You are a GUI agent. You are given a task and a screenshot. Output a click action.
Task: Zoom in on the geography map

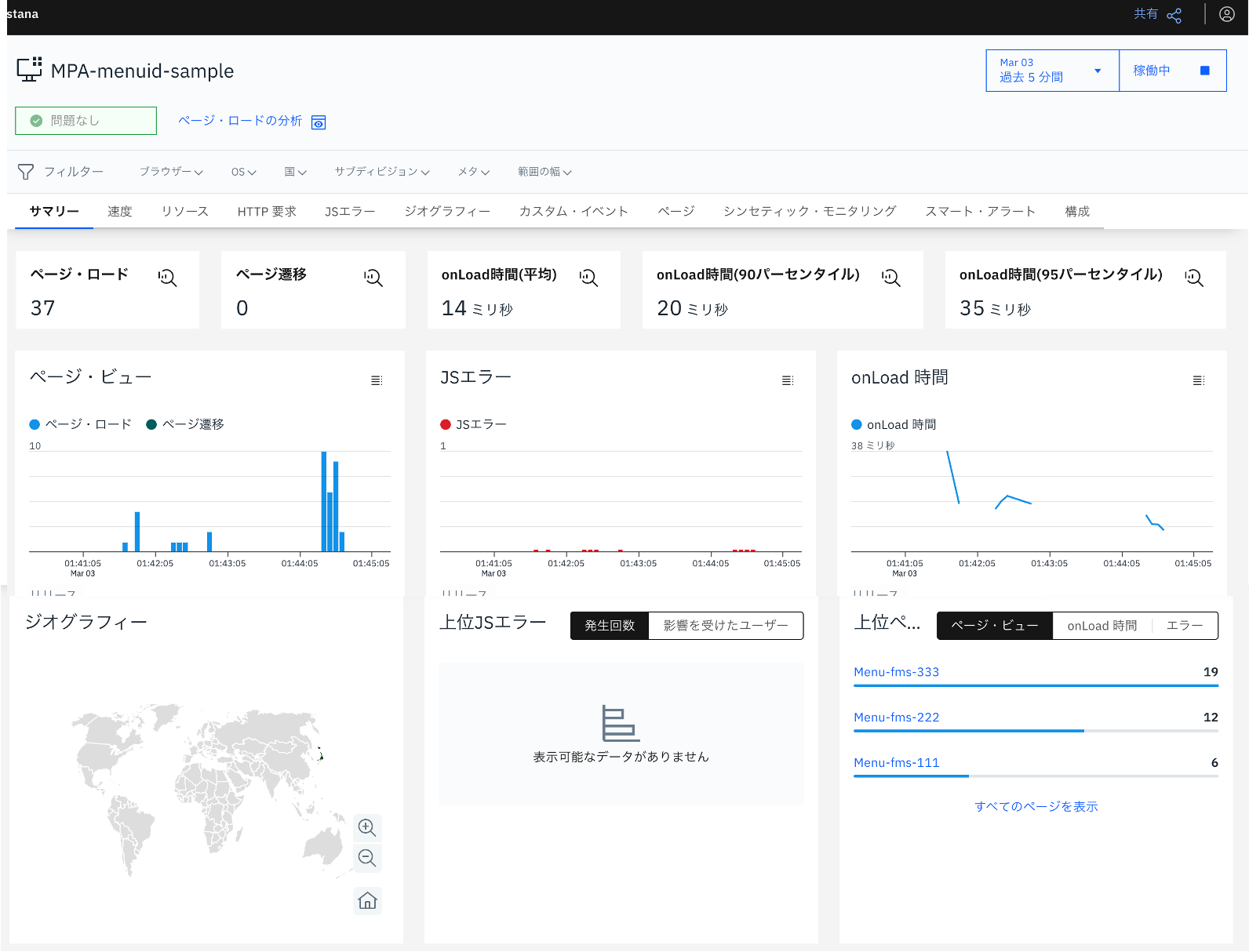[367, 827]
